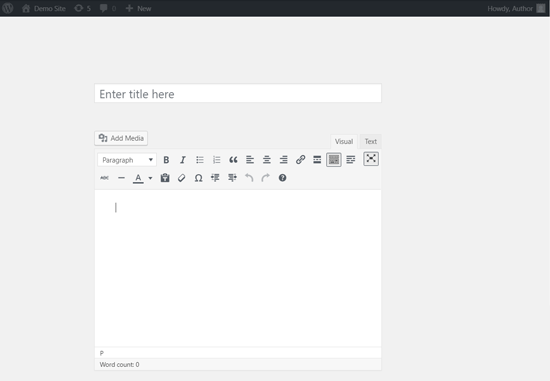The image size is (550, 381).
Task: Open the text color picker arrow
Action: (x=150, y=178)
